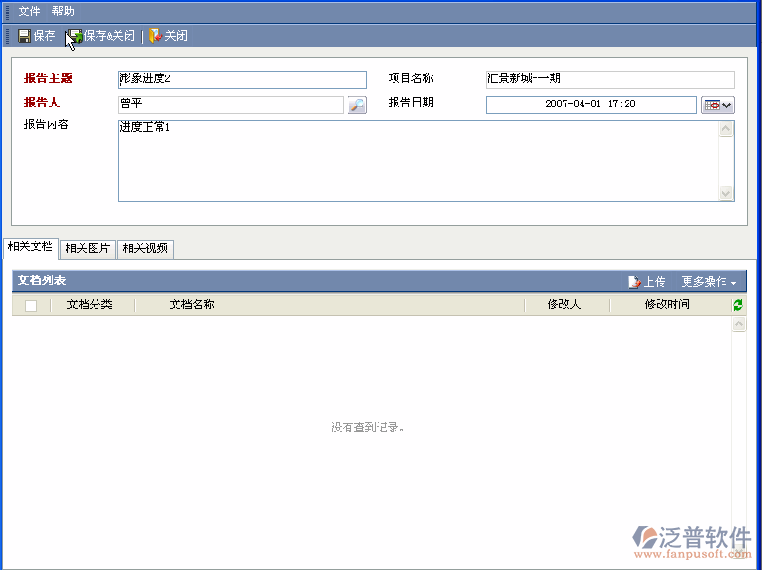Click the green refresh icon in document list

click(738, 305)
